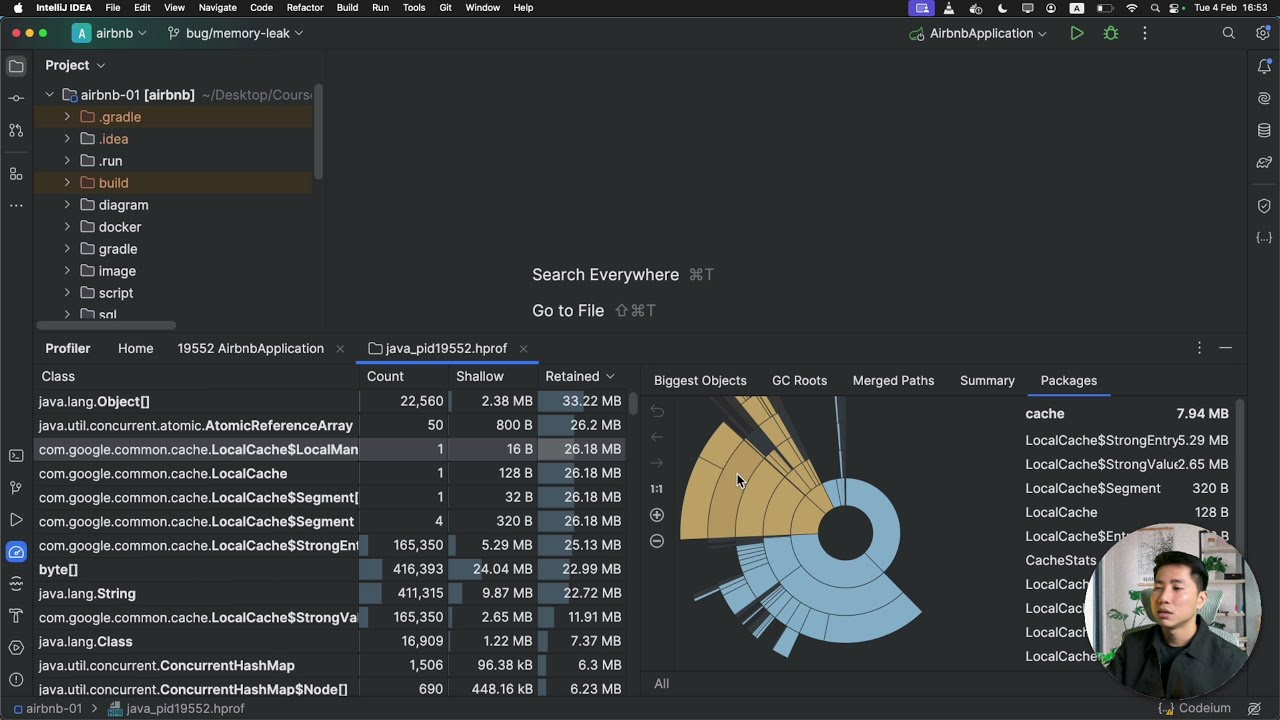Zoom out on the sunburst chart

[656, 541]
